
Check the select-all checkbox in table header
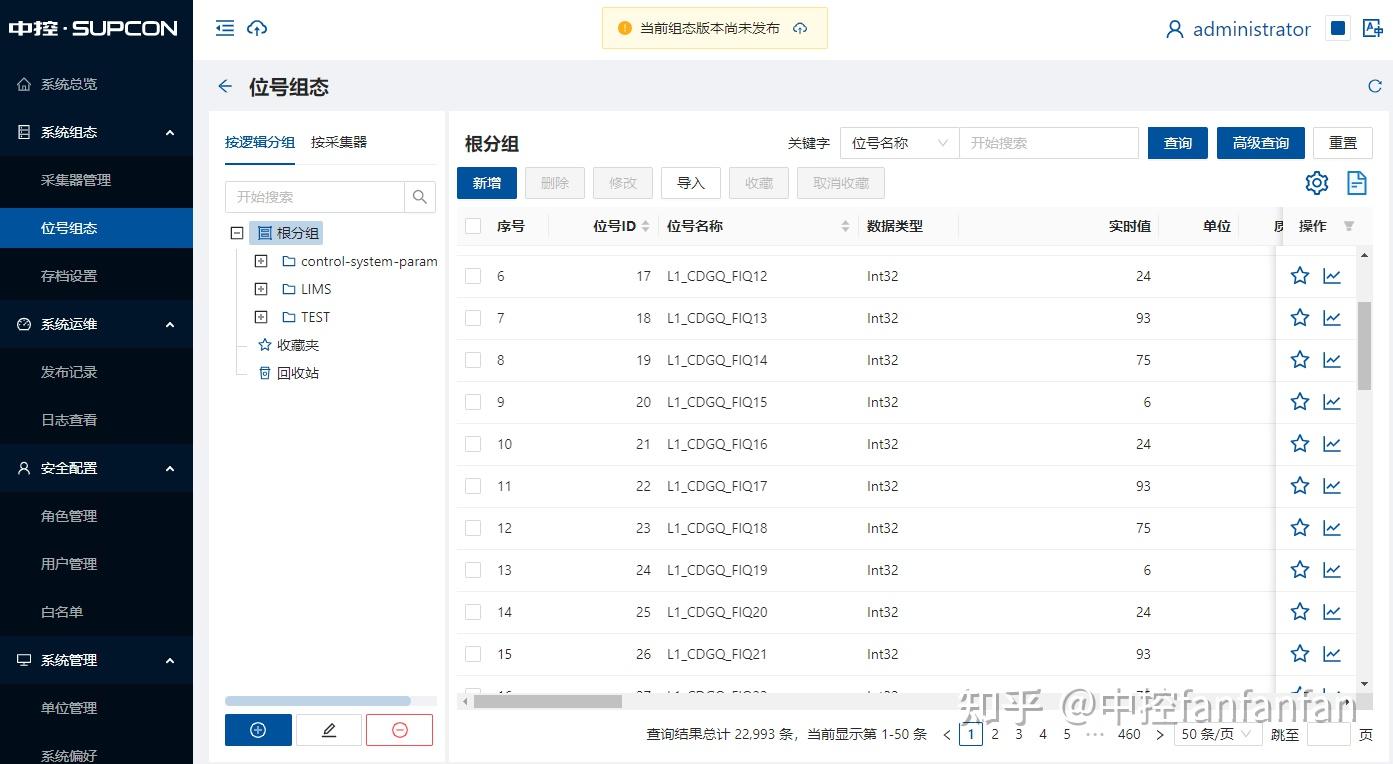[x=472, y=225]
